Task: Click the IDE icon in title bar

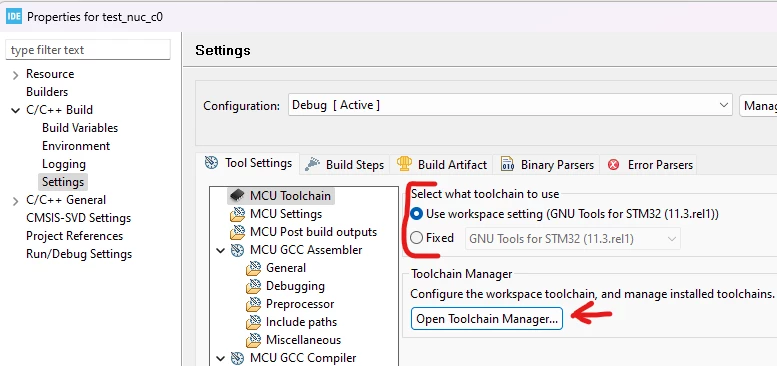Action: (14, 16)
